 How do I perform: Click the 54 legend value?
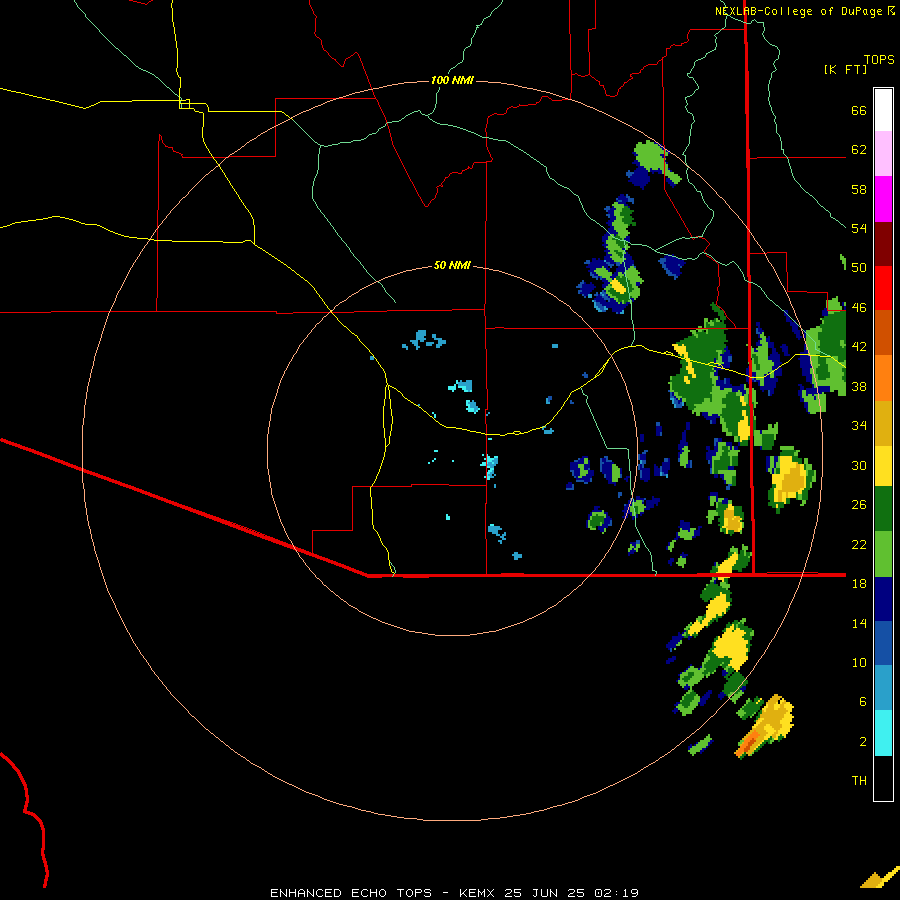(859, 228)
